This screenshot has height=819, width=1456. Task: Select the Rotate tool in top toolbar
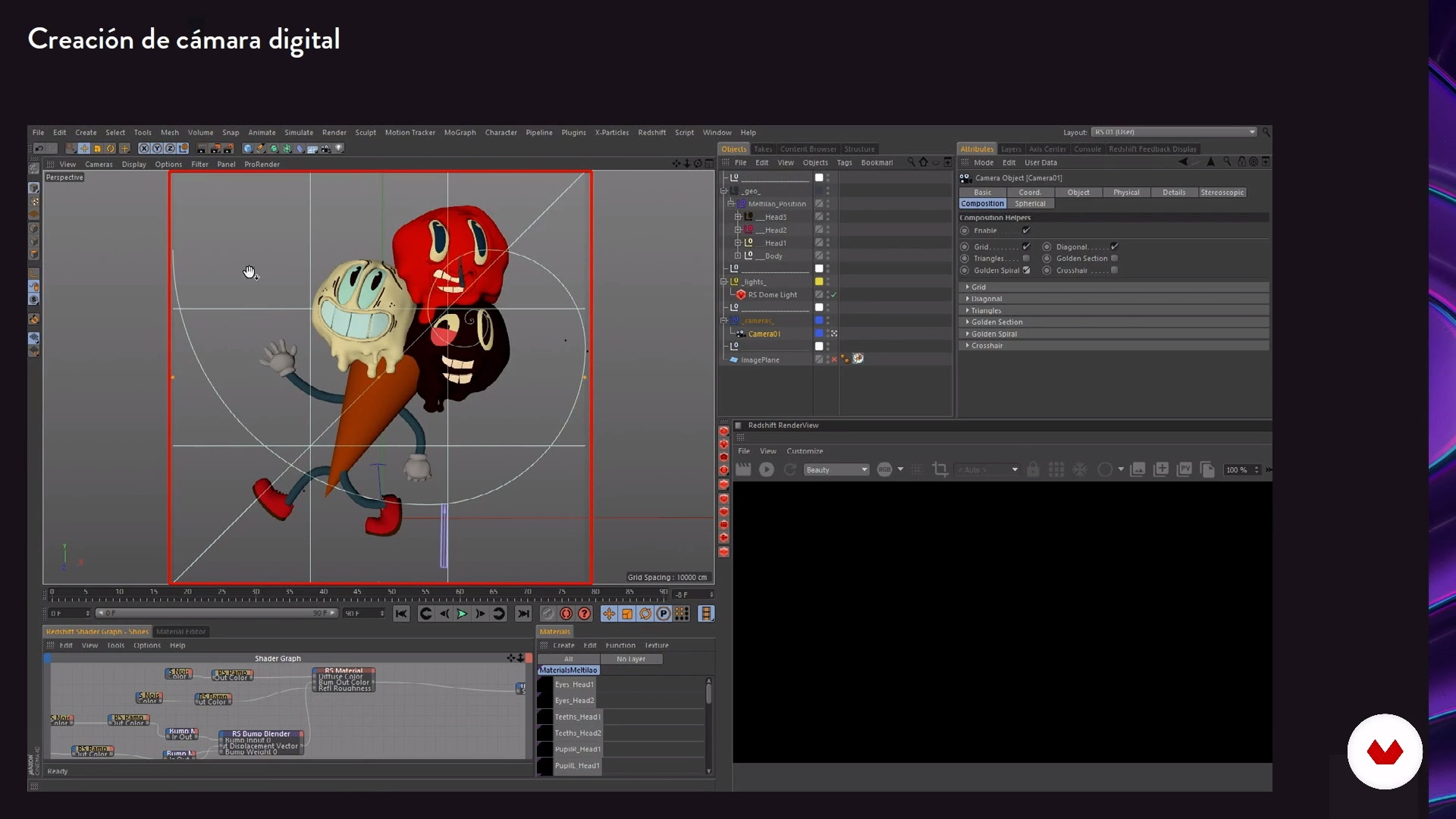(x=111, y=149)
